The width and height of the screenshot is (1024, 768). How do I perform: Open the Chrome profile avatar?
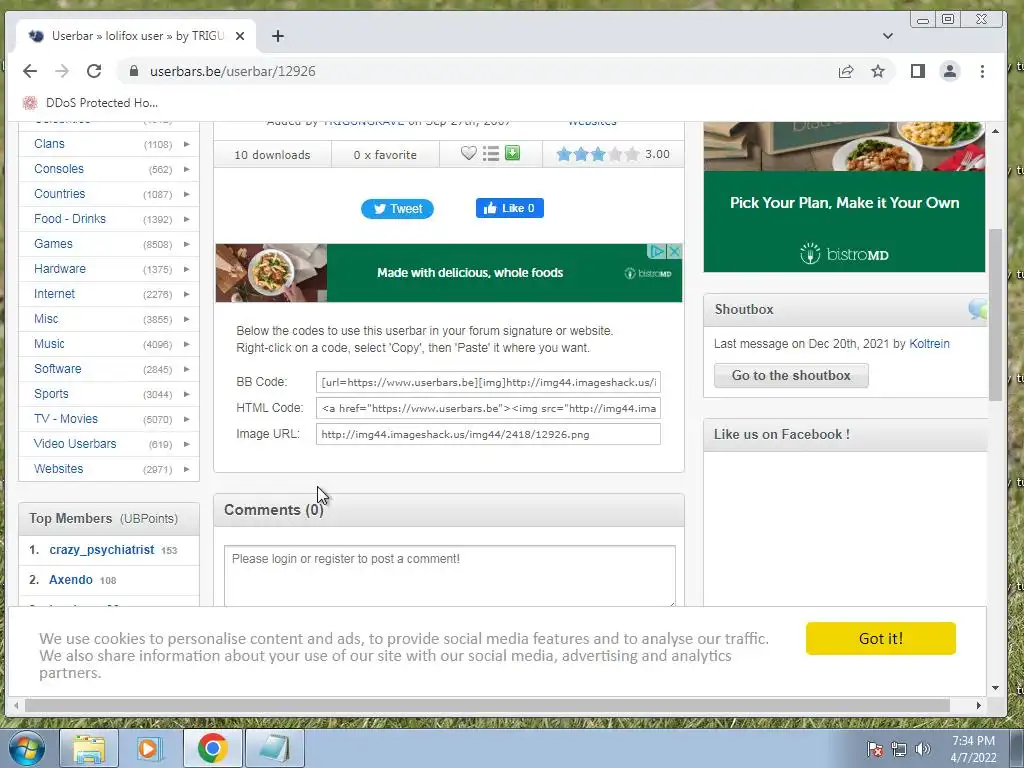[x=950, y=71]
